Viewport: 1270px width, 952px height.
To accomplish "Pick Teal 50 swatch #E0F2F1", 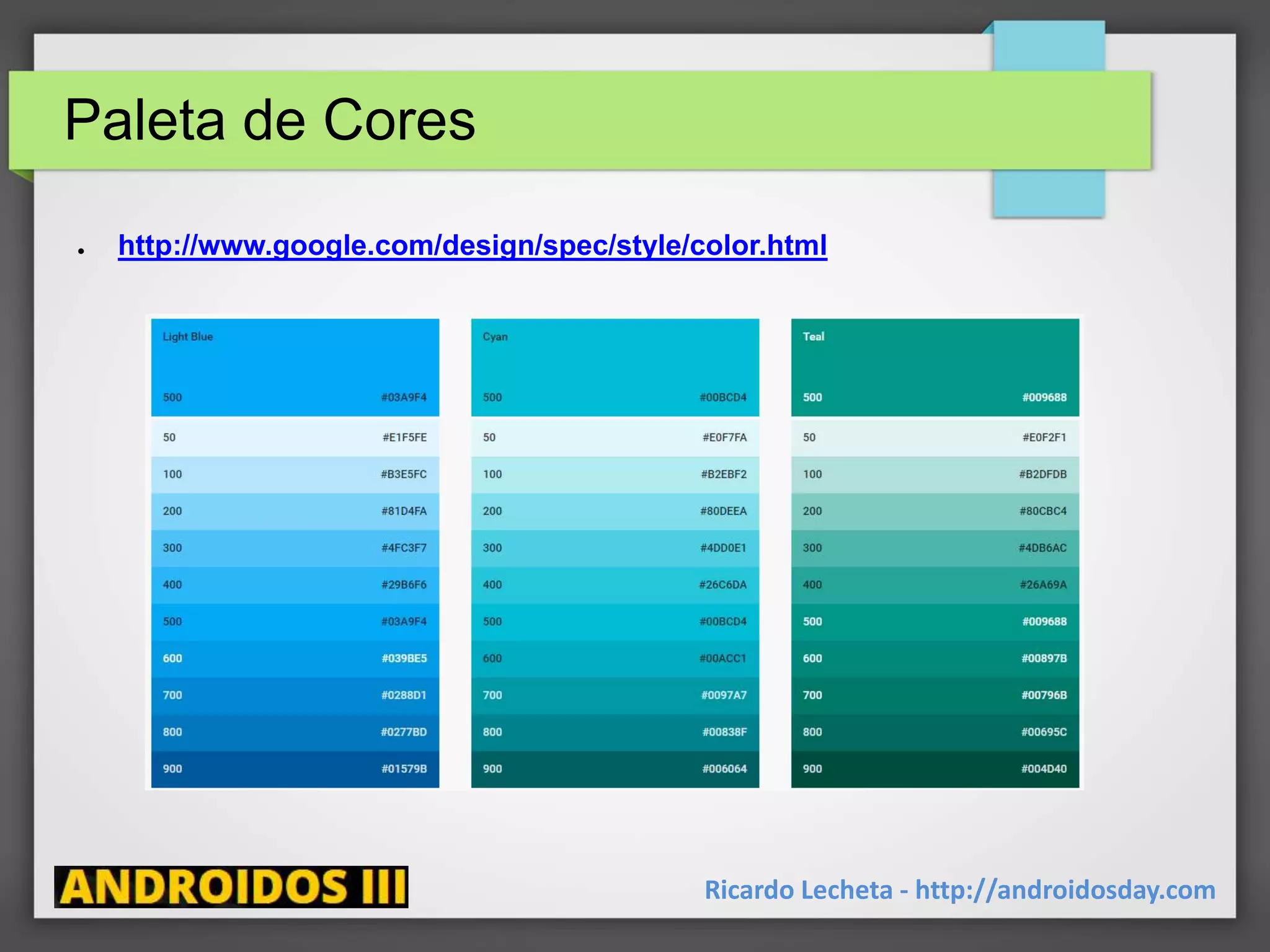I will click(x=935, y=438).
